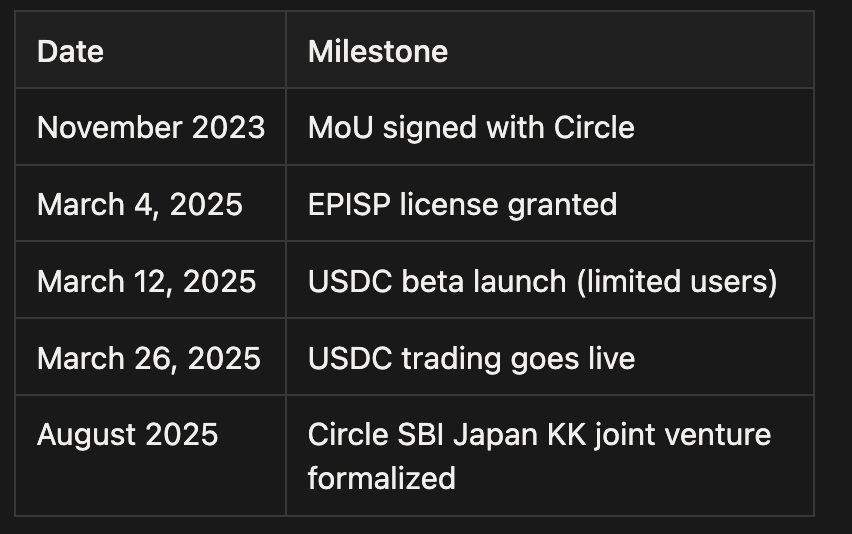
Task: Select the March 4, 2025 date cell
Action: pyautogui.click(x=140, y=205)
